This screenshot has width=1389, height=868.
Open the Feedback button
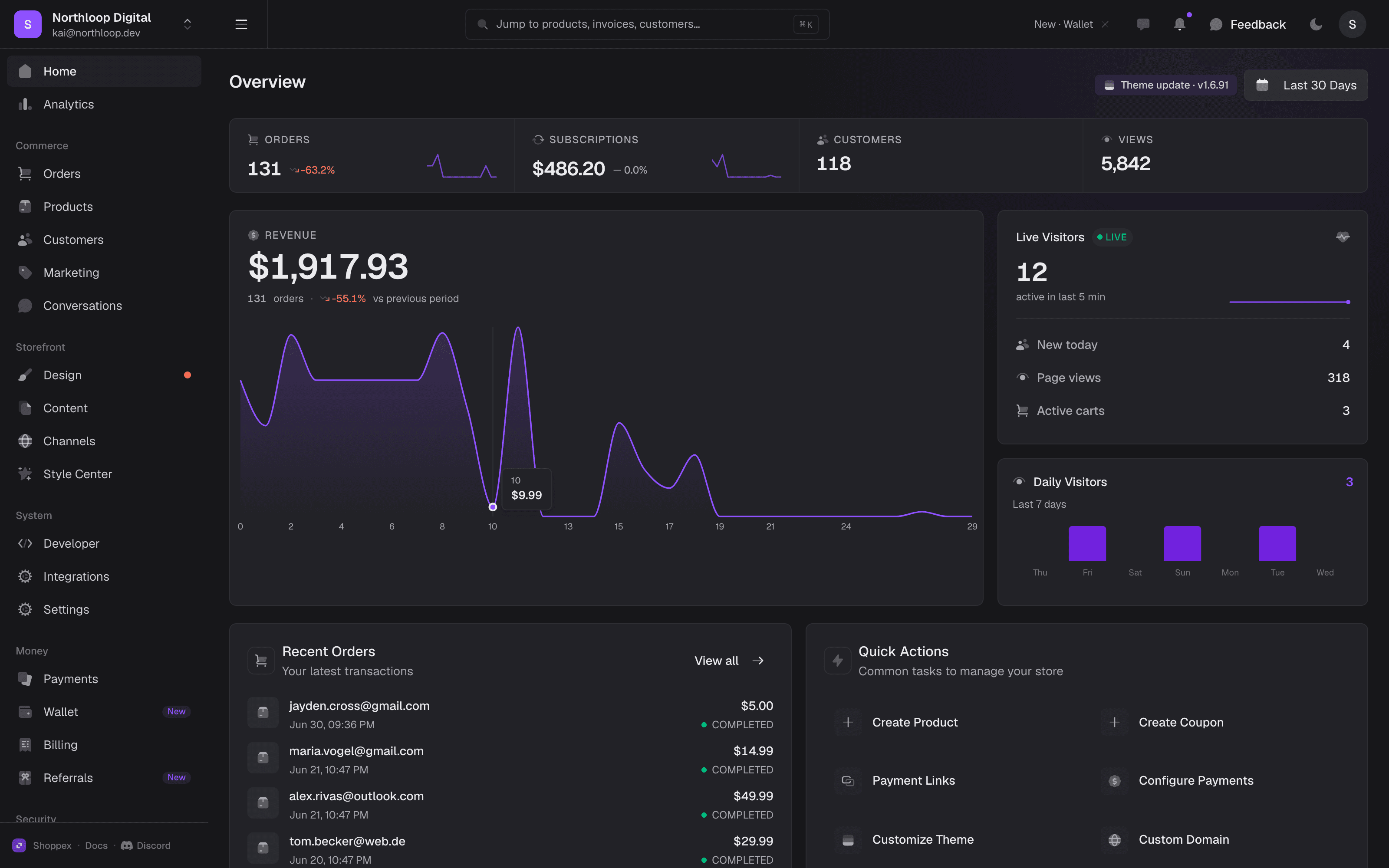tap(1247, 24)
